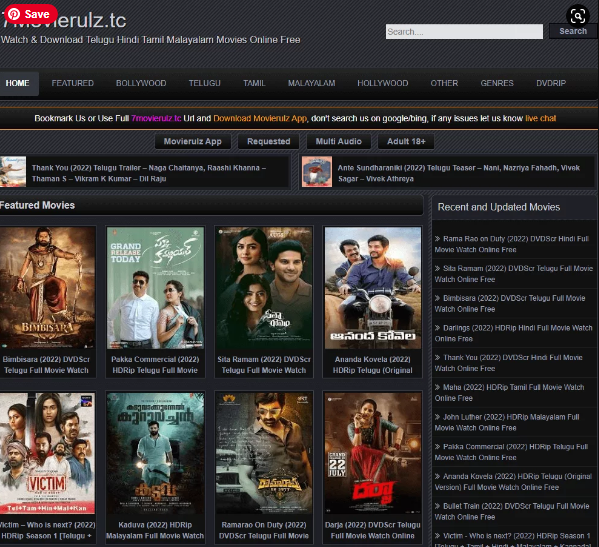
Task: Open the Ananda Kovela movie poster
Action: (x=373, y=288)
